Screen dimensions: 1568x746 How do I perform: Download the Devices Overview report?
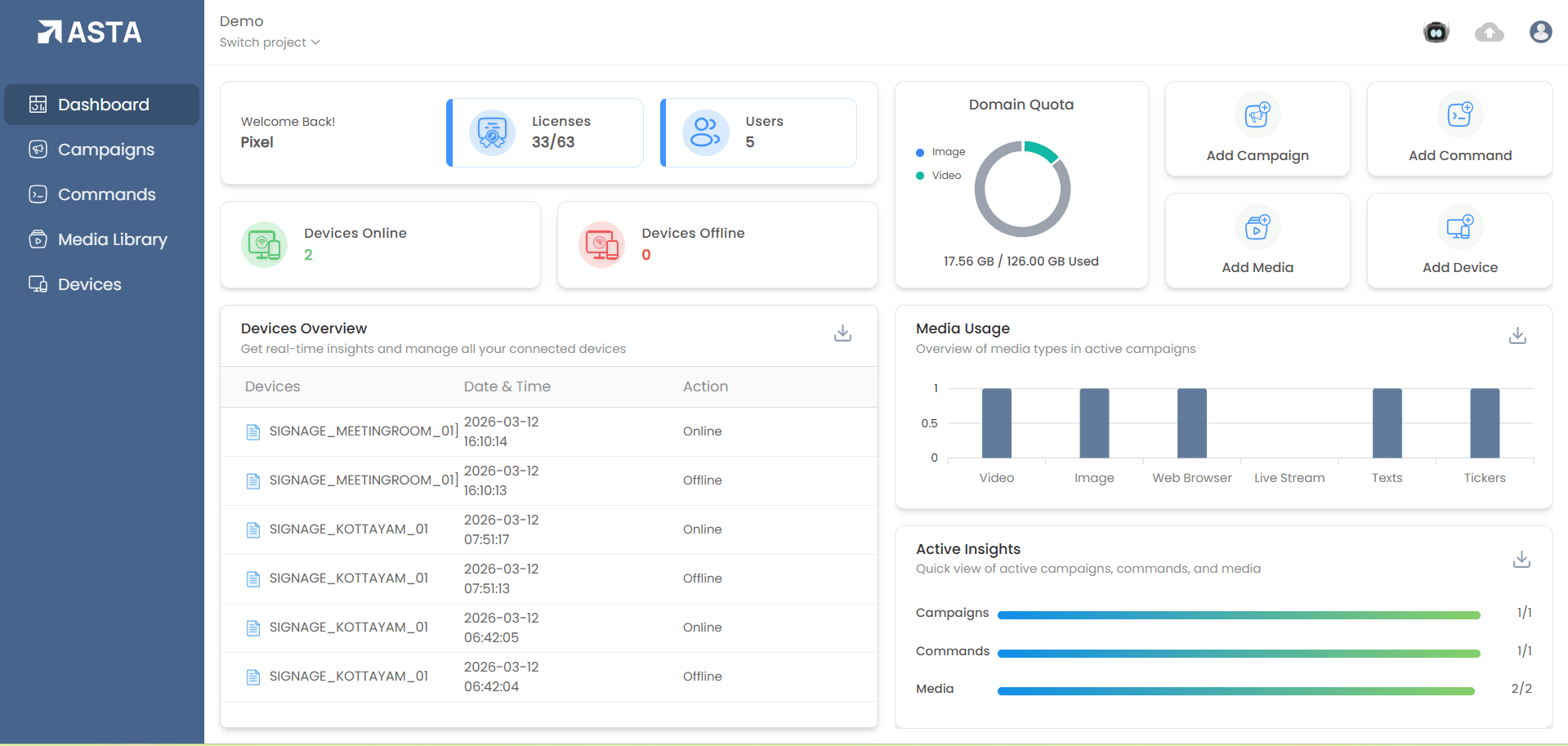(x=842, y=333)
